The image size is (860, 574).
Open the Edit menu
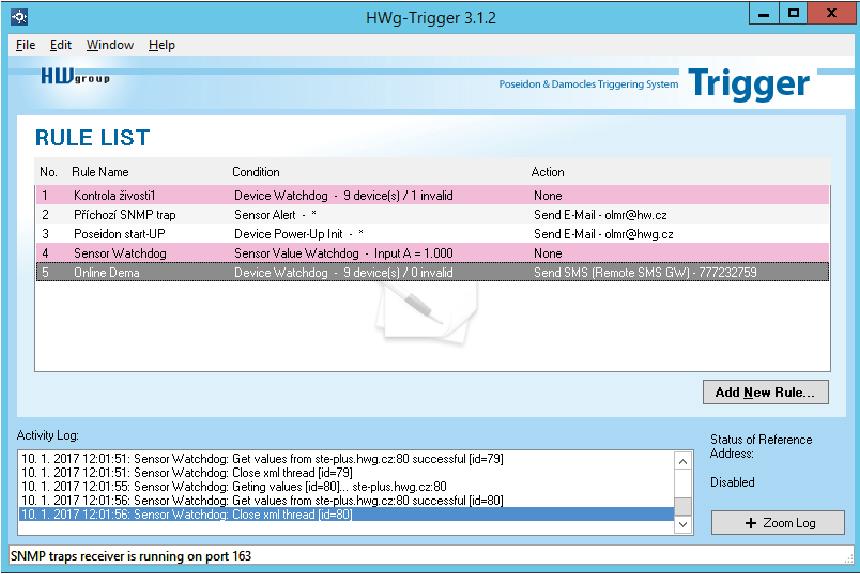[x=60, y=45]
